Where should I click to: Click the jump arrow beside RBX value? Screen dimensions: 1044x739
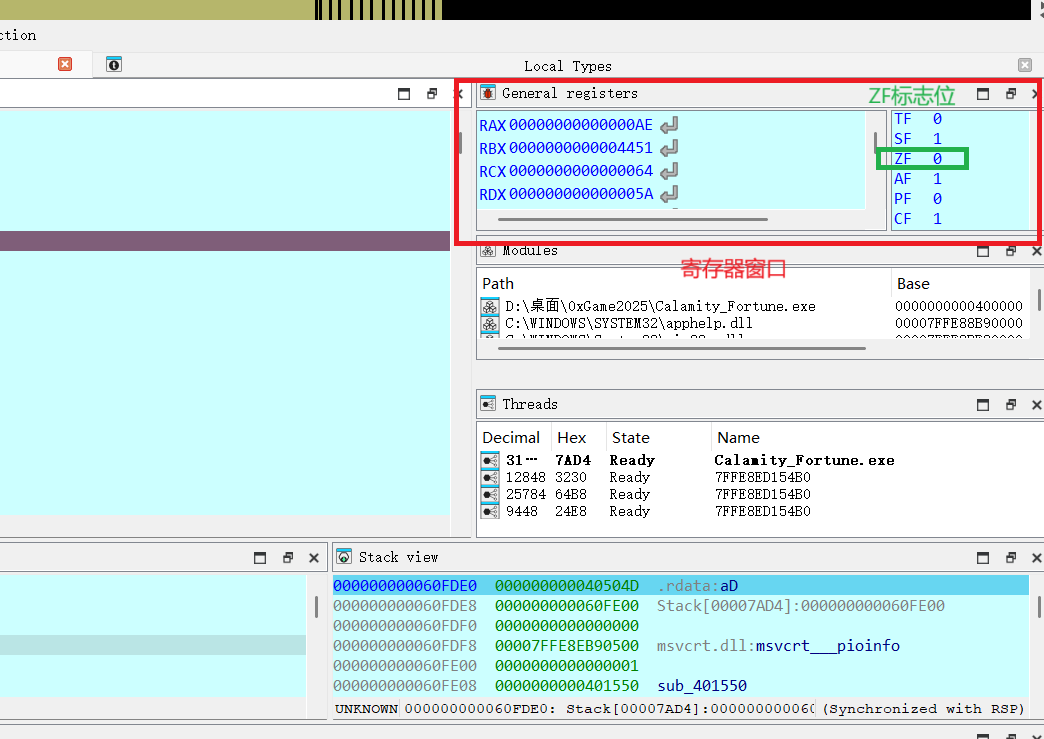pyautogui.click(x=669, y=148)
